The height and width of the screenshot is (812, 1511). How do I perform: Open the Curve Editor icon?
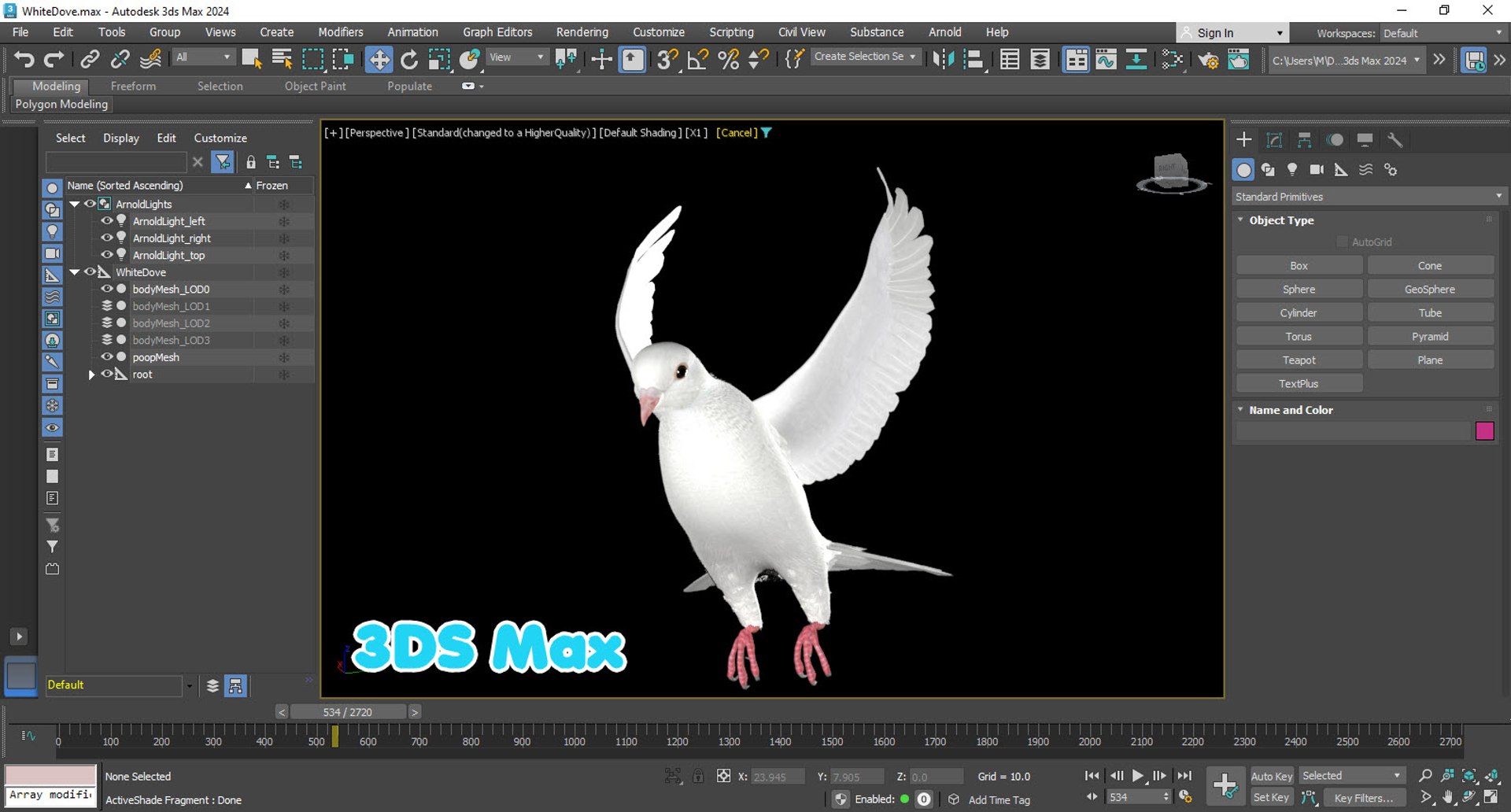pos(1106,60)
